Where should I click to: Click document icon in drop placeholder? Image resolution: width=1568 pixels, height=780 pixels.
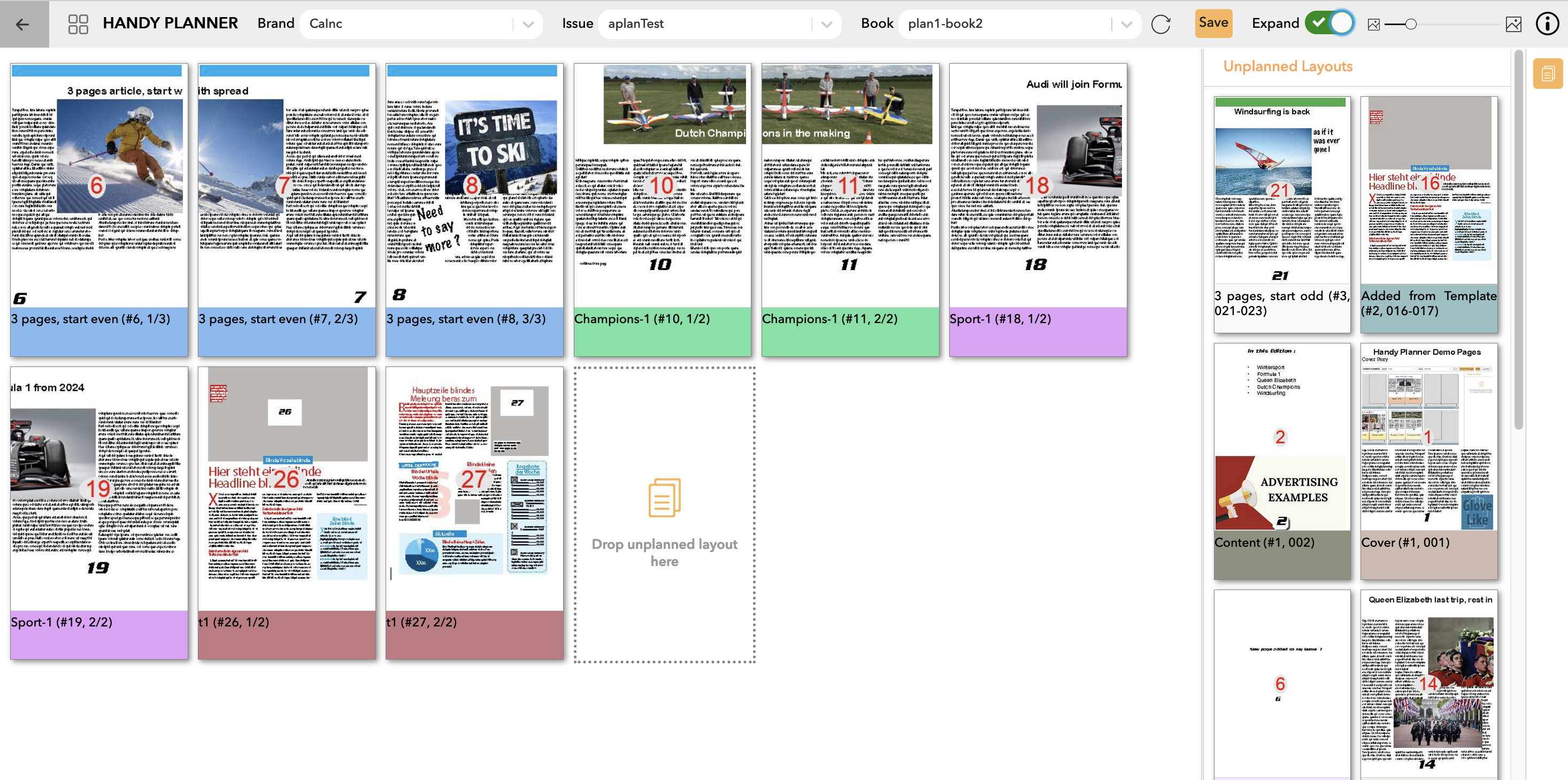click(x=664, y=498)
